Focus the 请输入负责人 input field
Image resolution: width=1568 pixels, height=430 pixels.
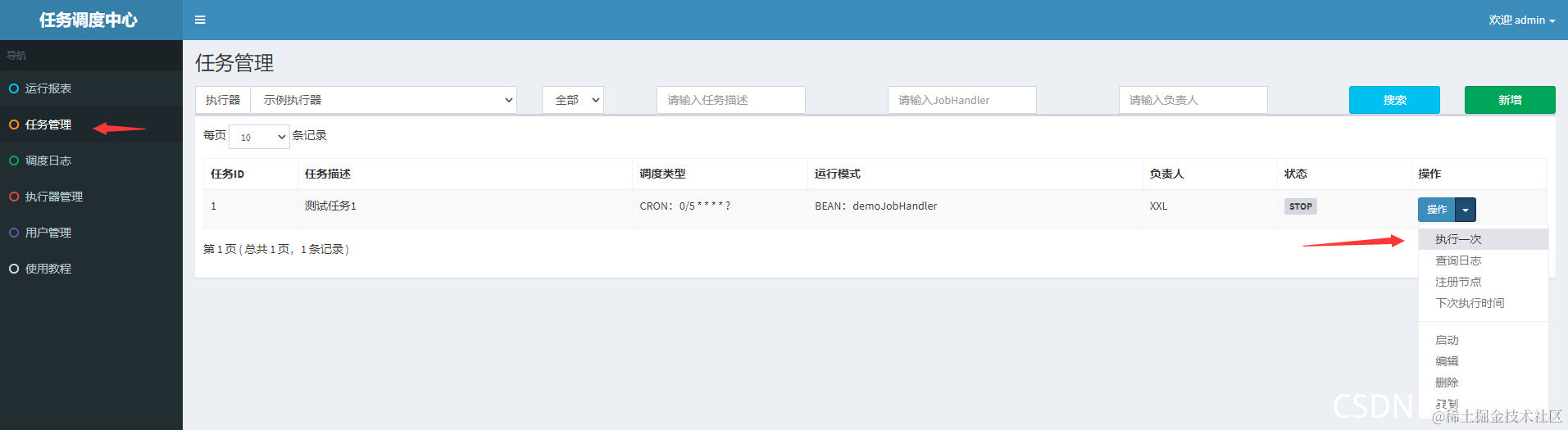point(1193,100)
